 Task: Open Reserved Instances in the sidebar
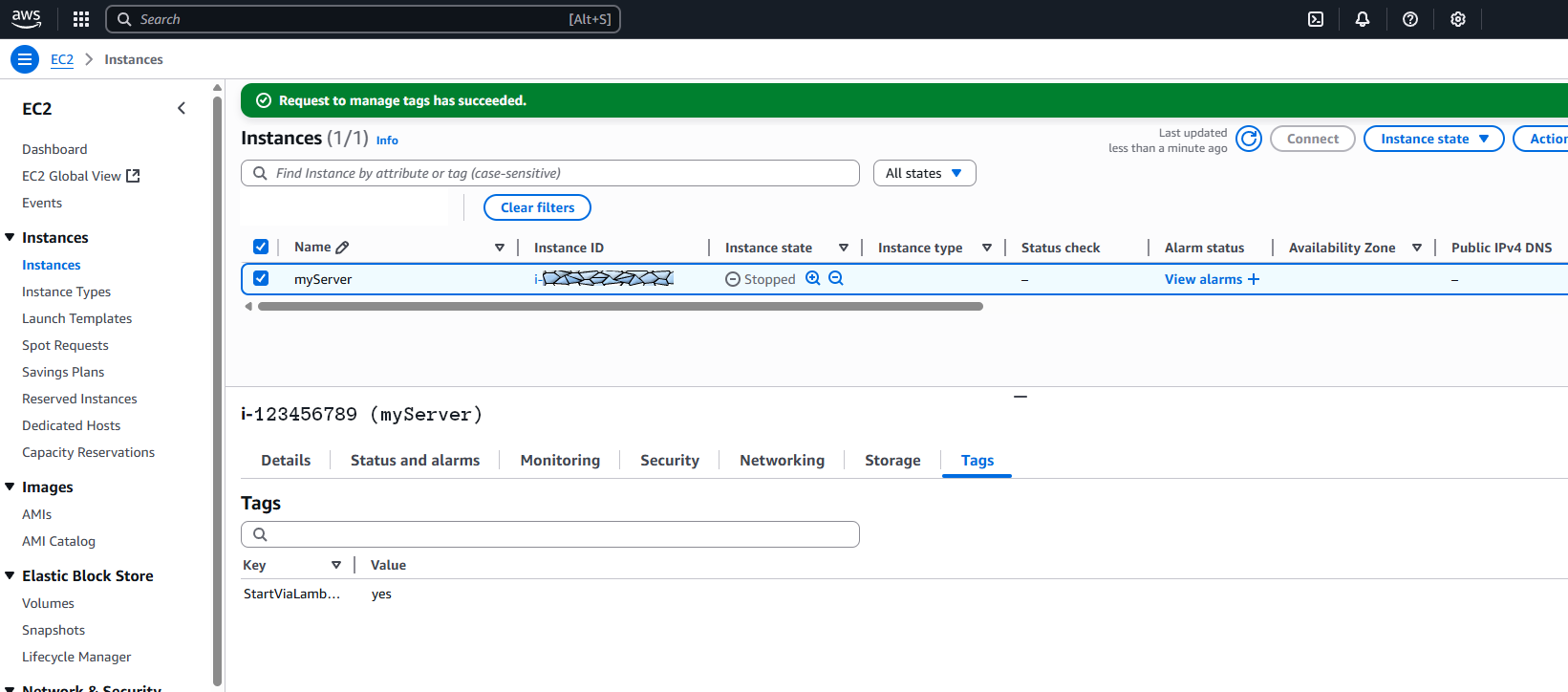[x=79, y=399]
